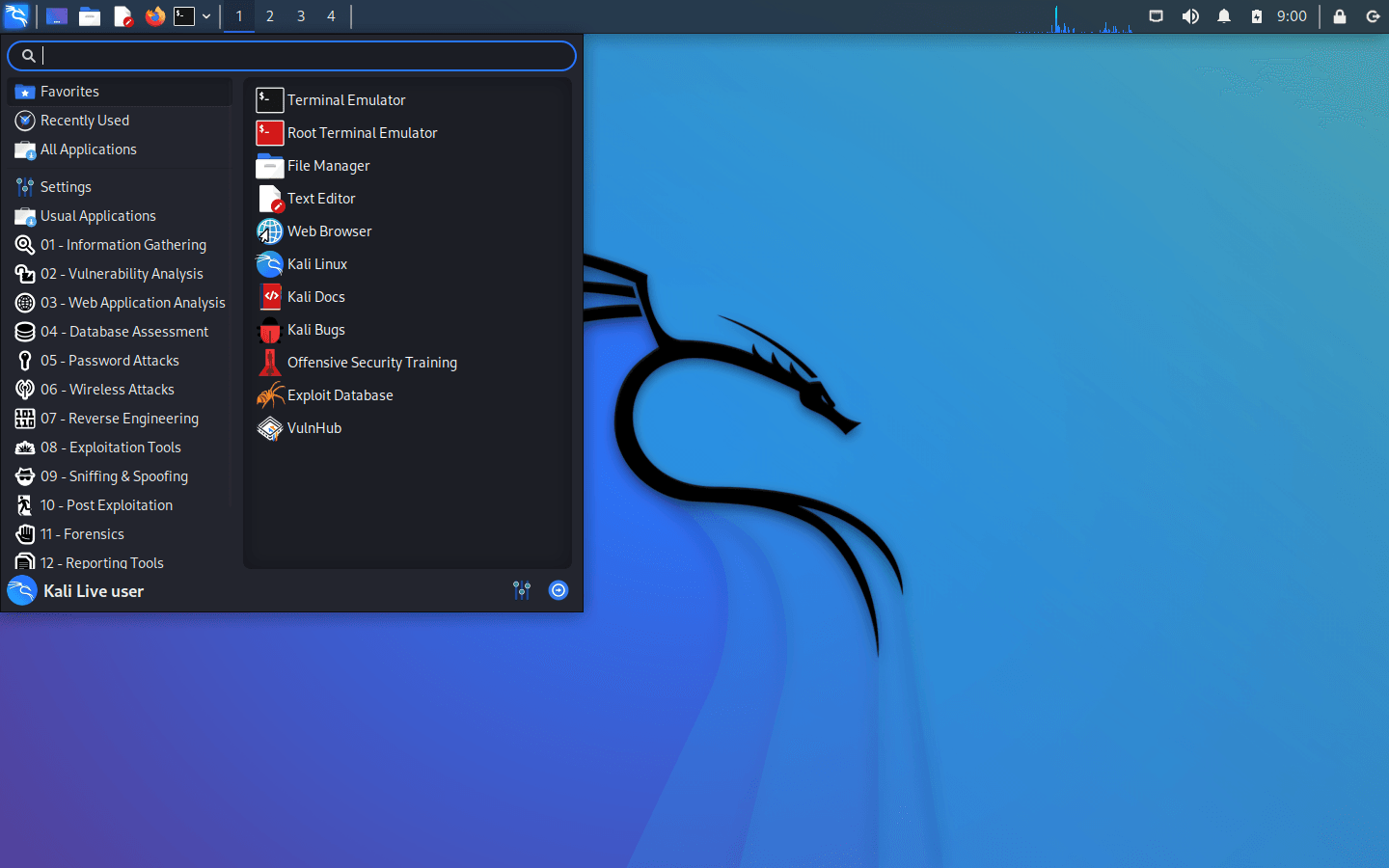Lock the screen using padlock icon

click(1340, 16)
